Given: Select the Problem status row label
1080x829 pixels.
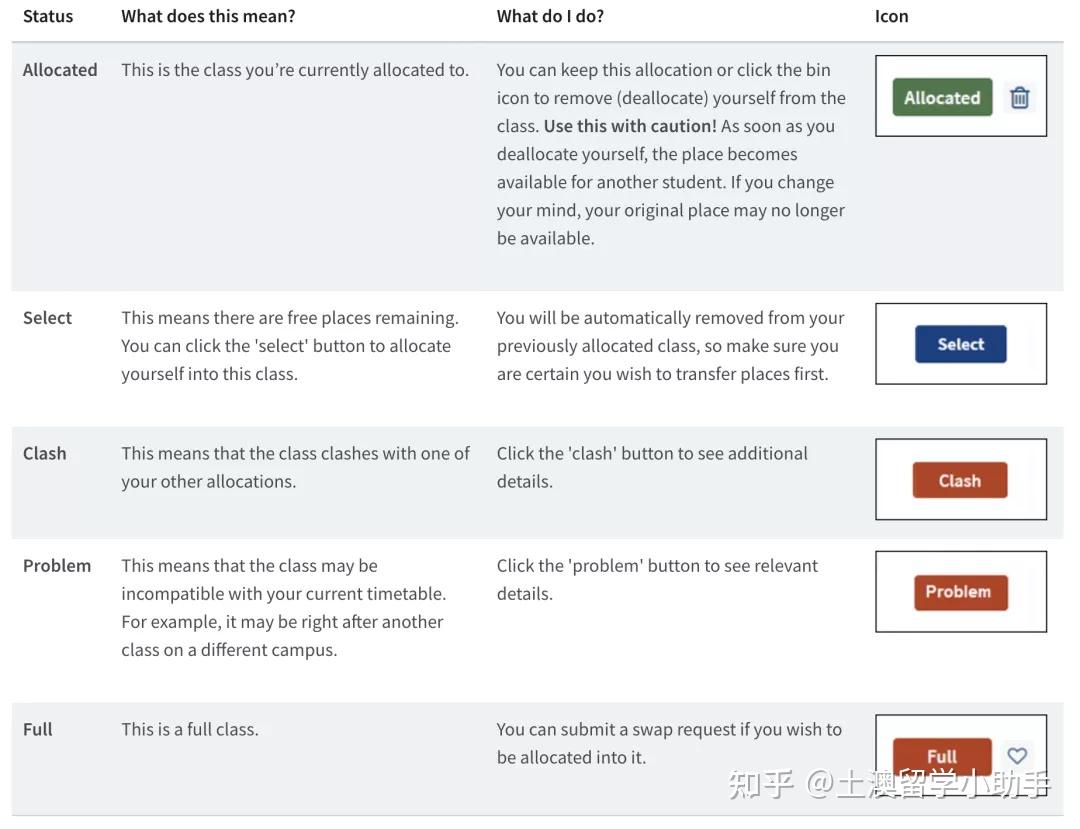Looking at the screenshot, I should coord(57,565).
